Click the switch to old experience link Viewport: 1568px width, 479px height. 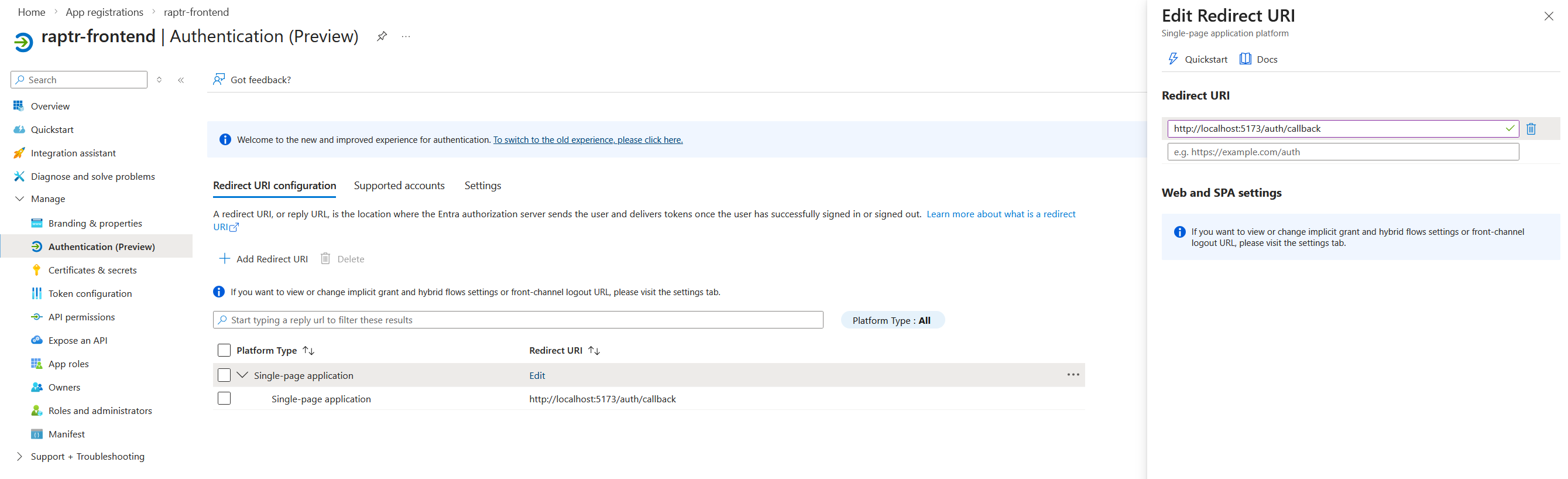pos(588,140)
